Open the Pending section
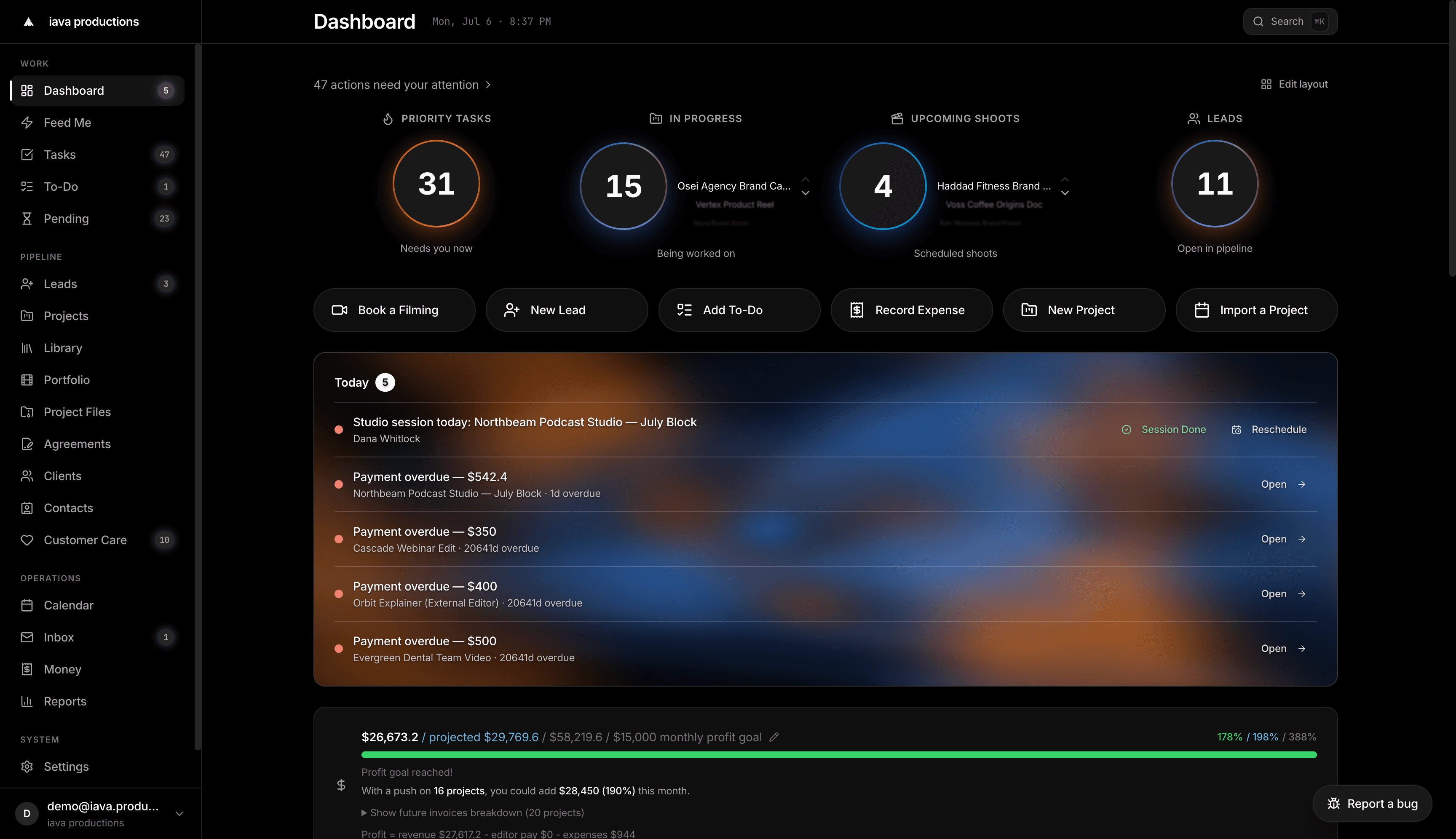This screenshot has height=839, width=1456. [97, 219]
